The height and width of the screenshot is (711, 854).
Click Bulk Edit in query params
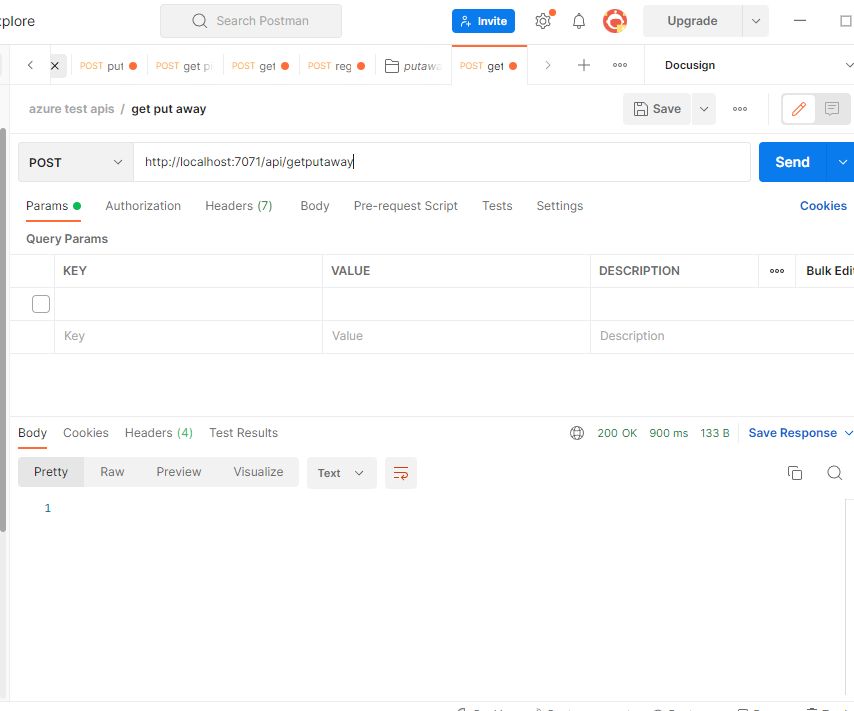point(829,271)
